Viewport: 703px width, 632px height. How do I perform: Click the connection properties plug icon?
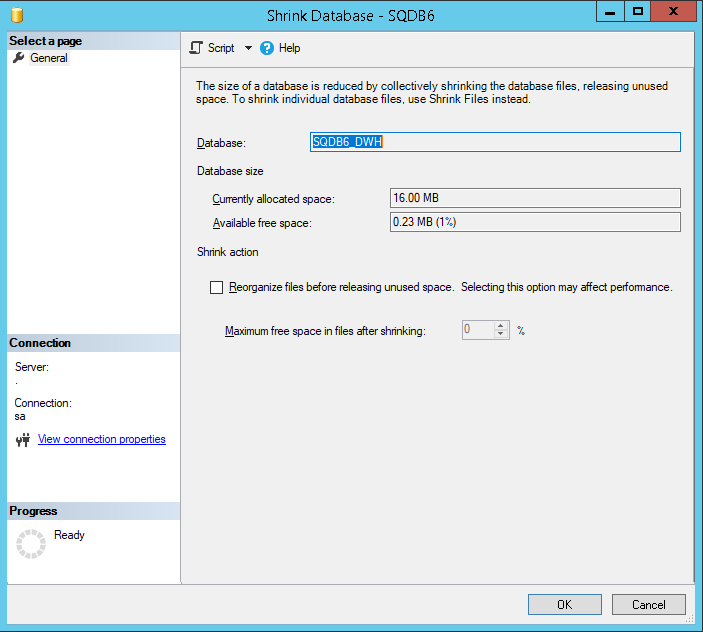coord(23,440)
